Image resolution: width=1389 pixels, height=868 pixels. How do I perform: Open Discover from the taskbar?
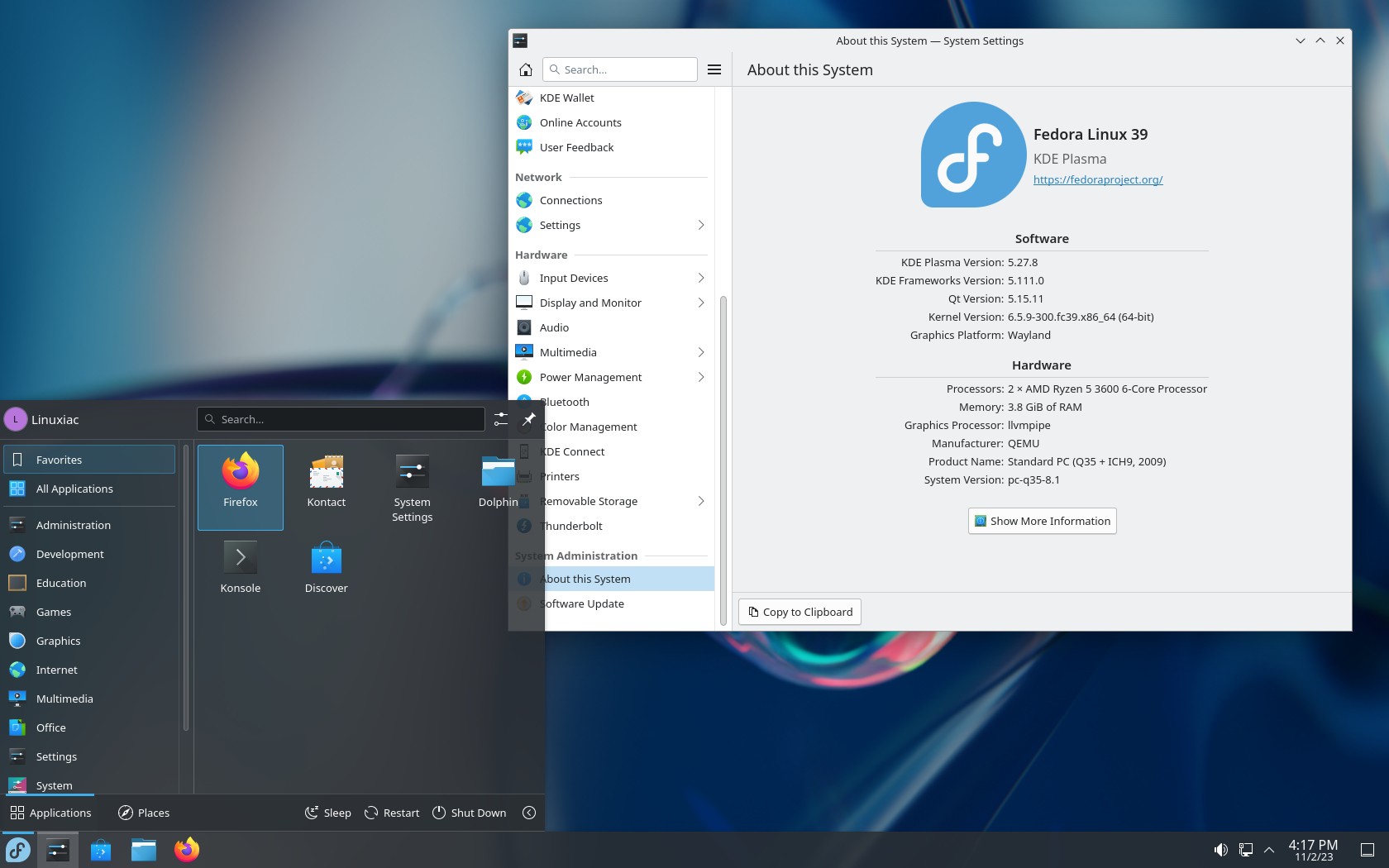coord(101,850)
